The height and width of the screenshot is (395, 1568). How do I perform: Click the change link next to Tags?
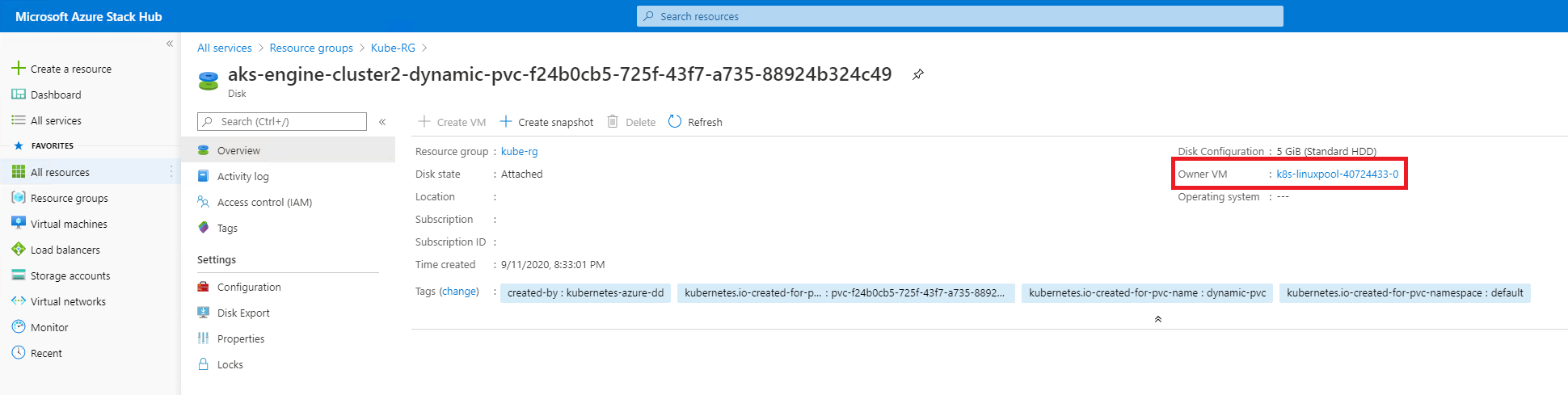coord(459,292)
